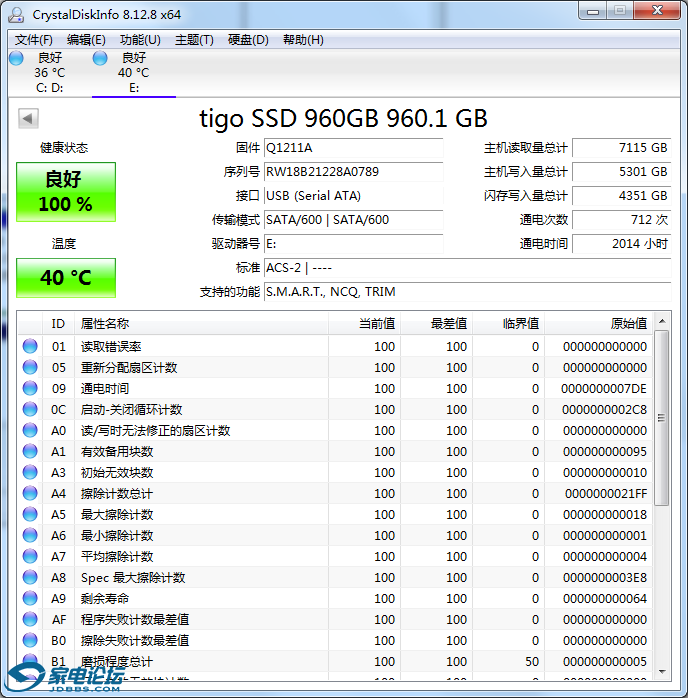Select the 读取错误率 attribute row name
The image size is (688, 698).
click(x=111, y=347)
